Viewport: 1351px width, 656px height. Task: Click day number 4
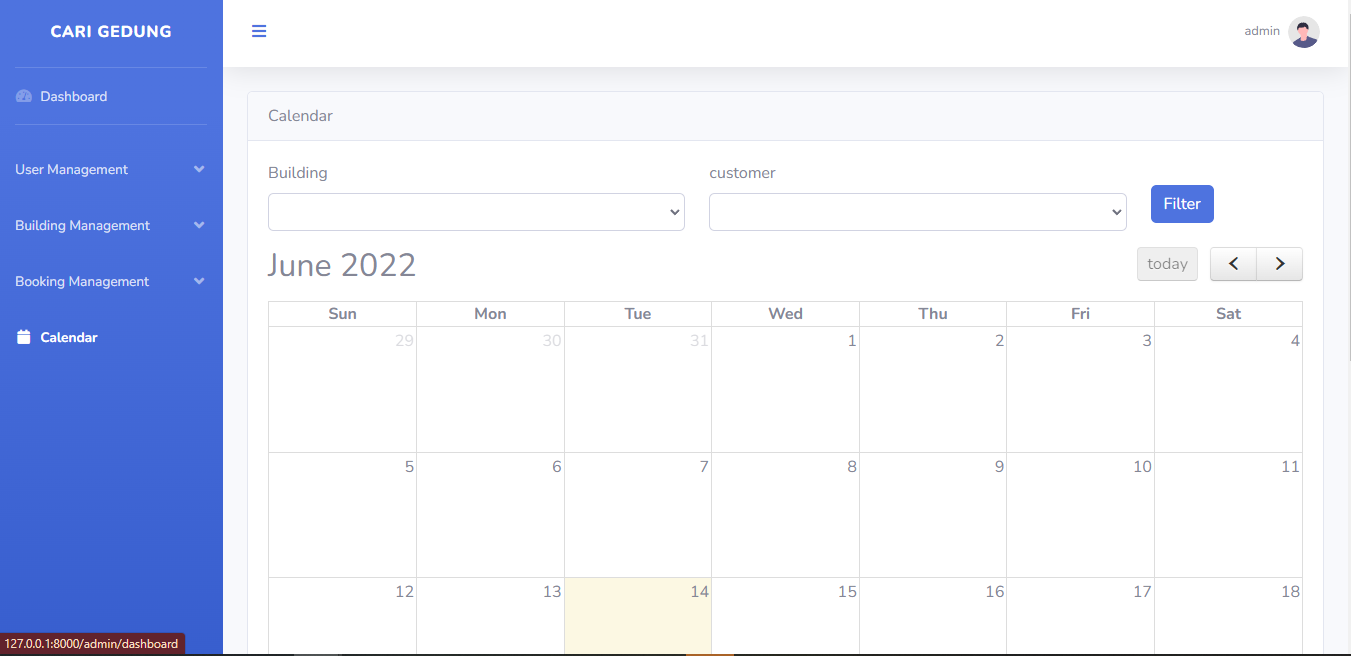pos(1295,341)
